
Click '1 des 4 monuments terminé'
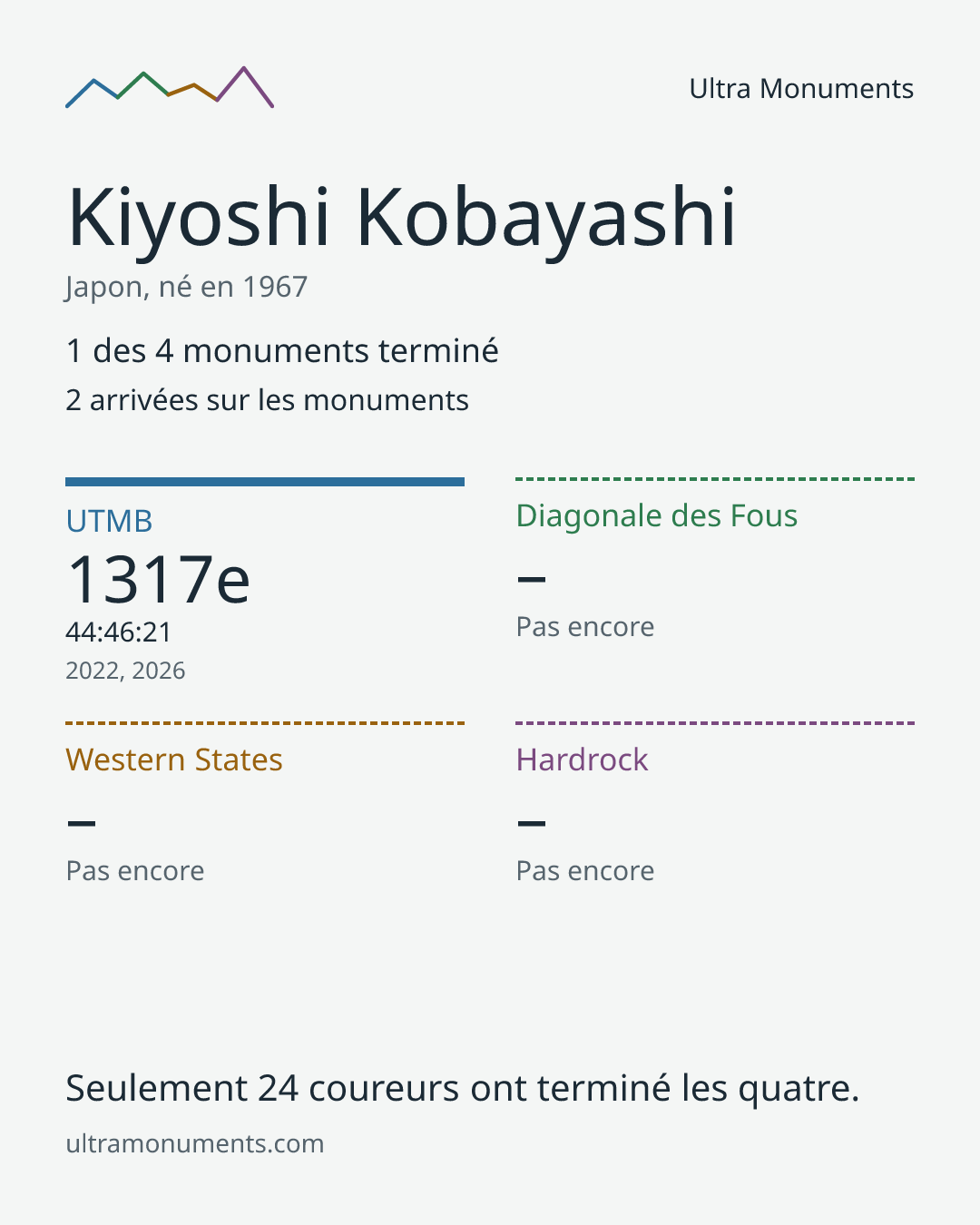click(x=282, y=351)
